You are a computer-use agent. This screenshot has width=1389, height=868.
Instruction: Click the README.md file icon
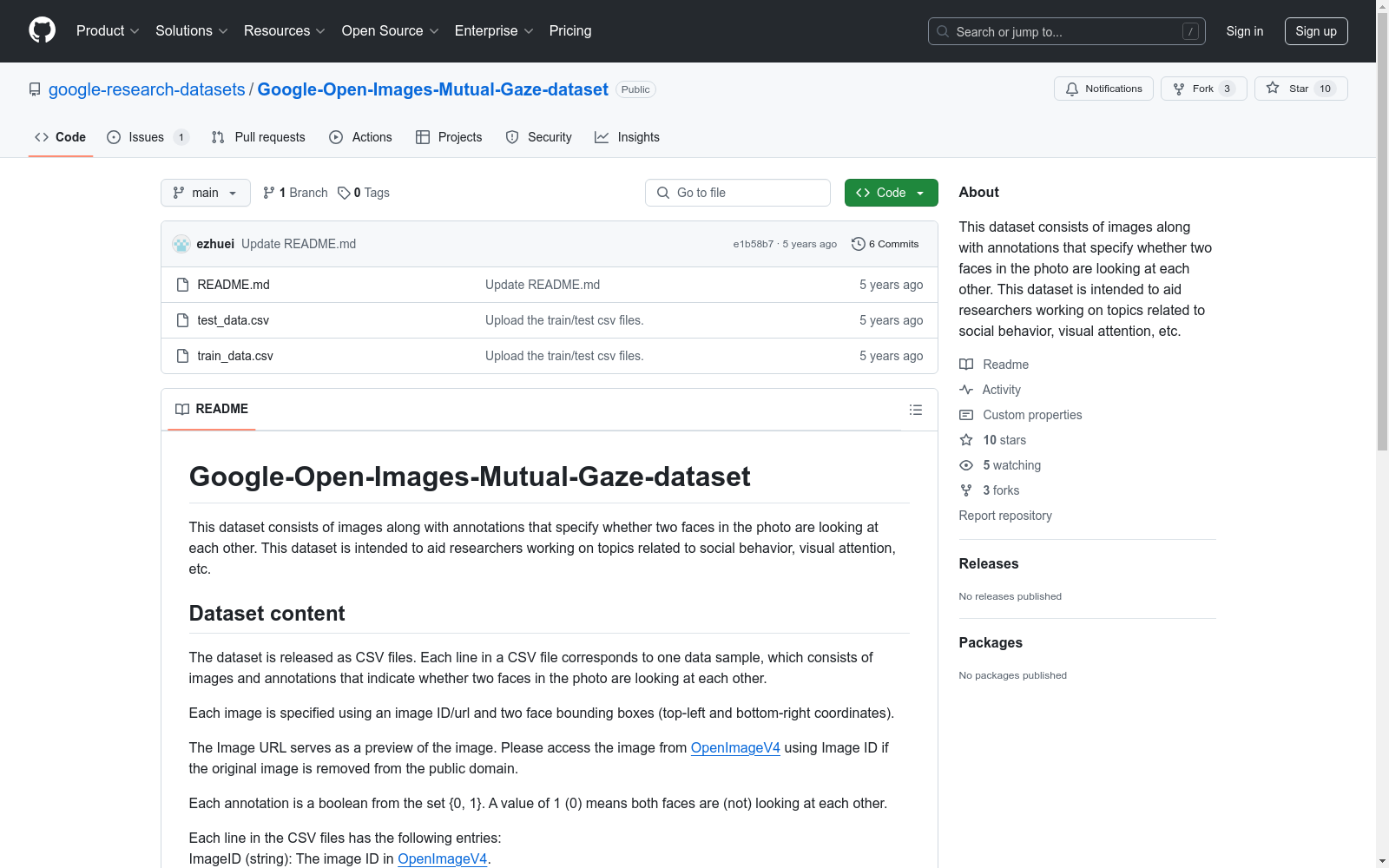182,285
